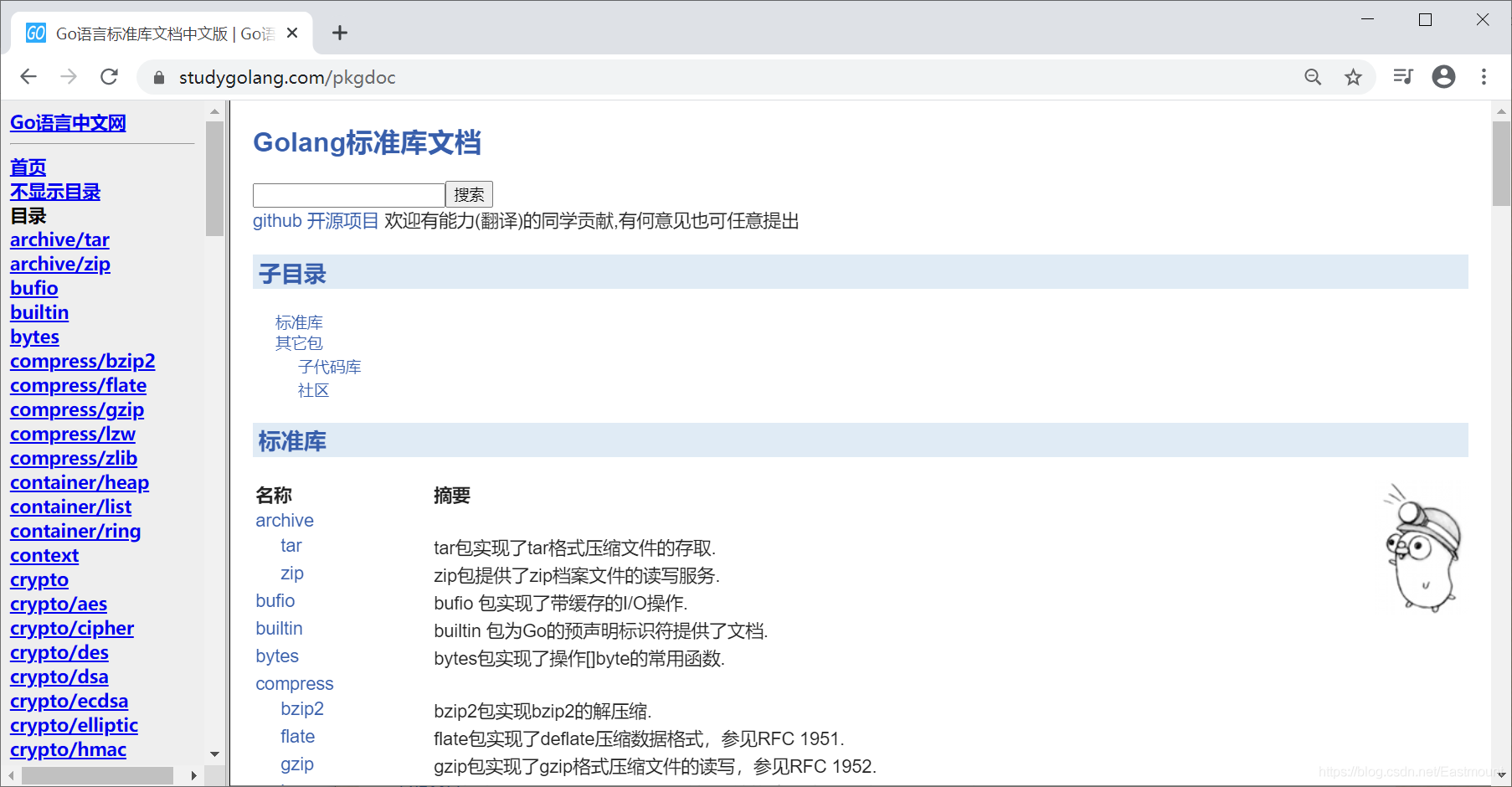
Task: Open compress/bzip2 in the sidebar
Action: click(83, 362)
